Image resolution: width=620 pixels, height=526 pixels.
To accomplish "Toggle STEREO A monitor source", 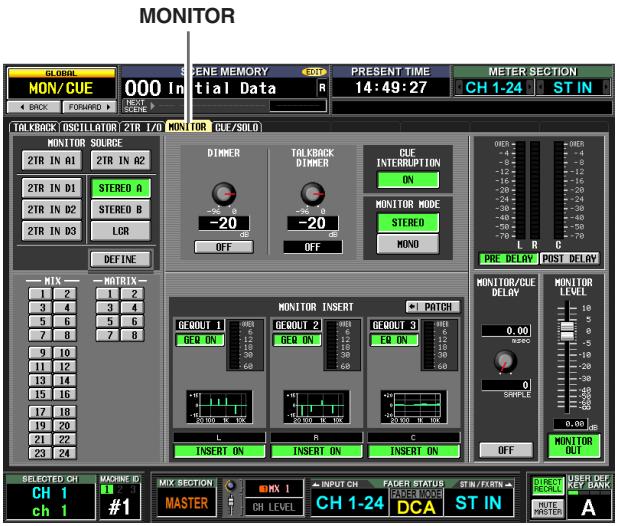I will coord(121,188).
